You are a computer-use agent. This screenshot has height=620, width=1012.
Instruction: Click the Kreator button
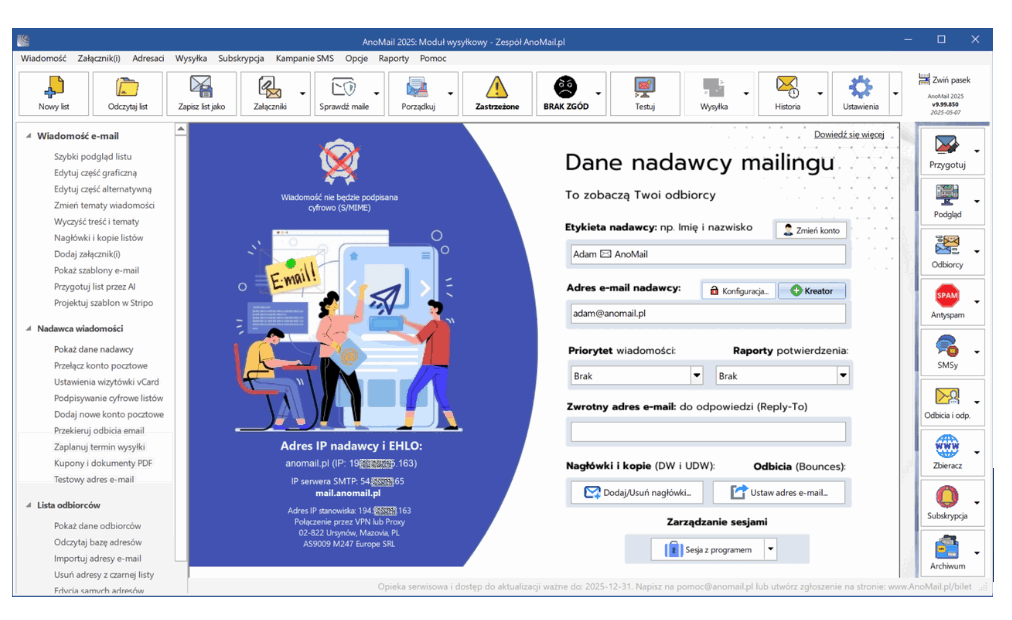[812, 291]
